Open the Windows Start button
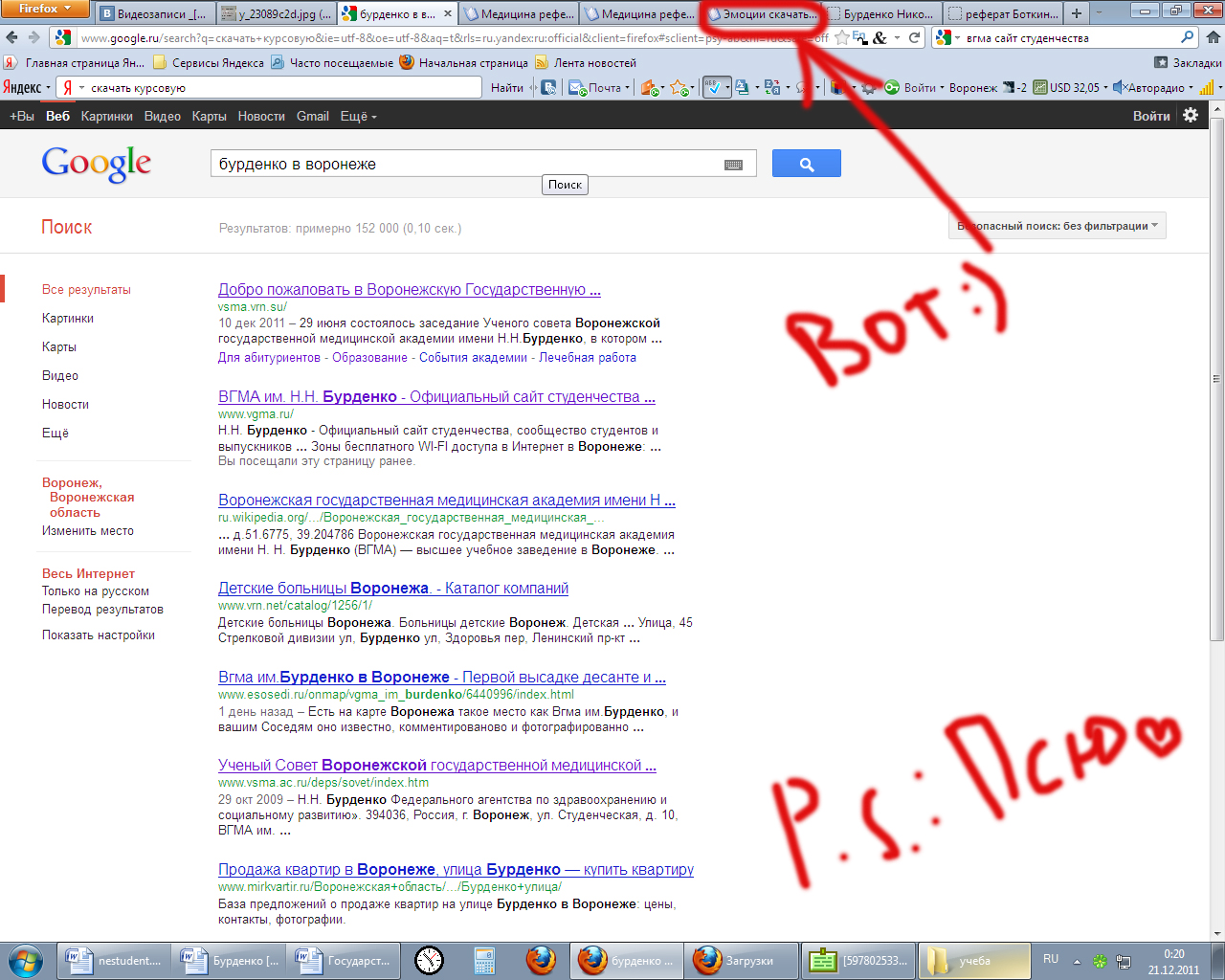The image size is (1225, 980). click(26, 959)
